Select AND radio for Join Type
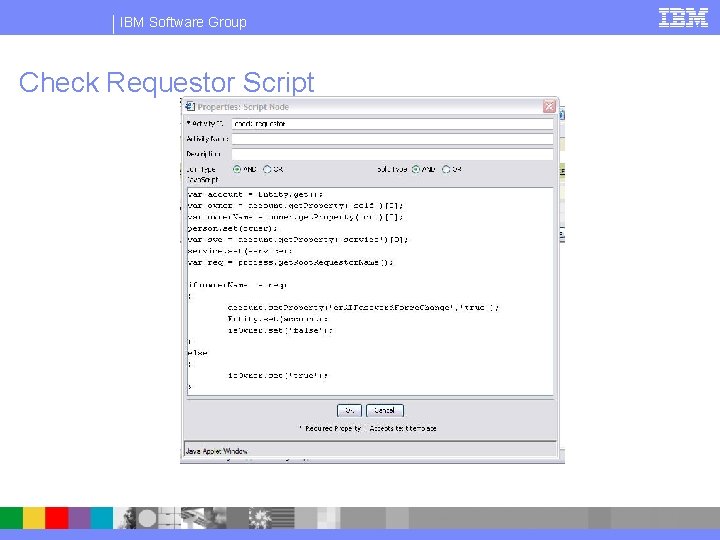Viewport: 720px width, 540px height. (x=237, y=169)
